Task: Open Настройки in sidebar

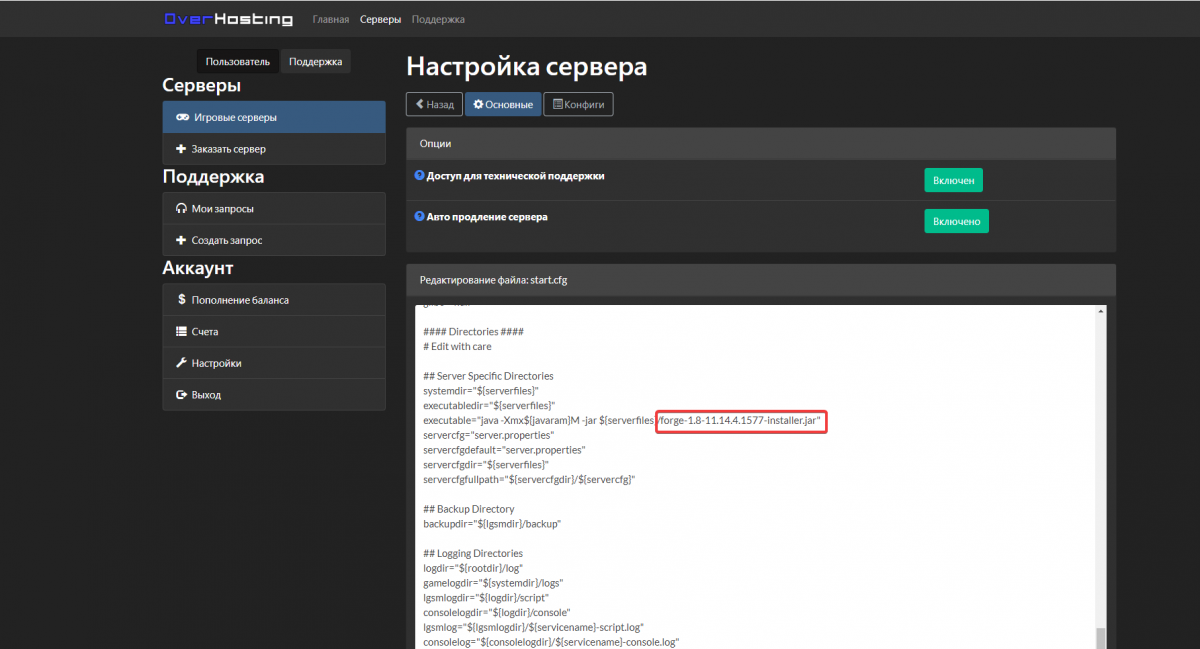Action: click(274, 363)
